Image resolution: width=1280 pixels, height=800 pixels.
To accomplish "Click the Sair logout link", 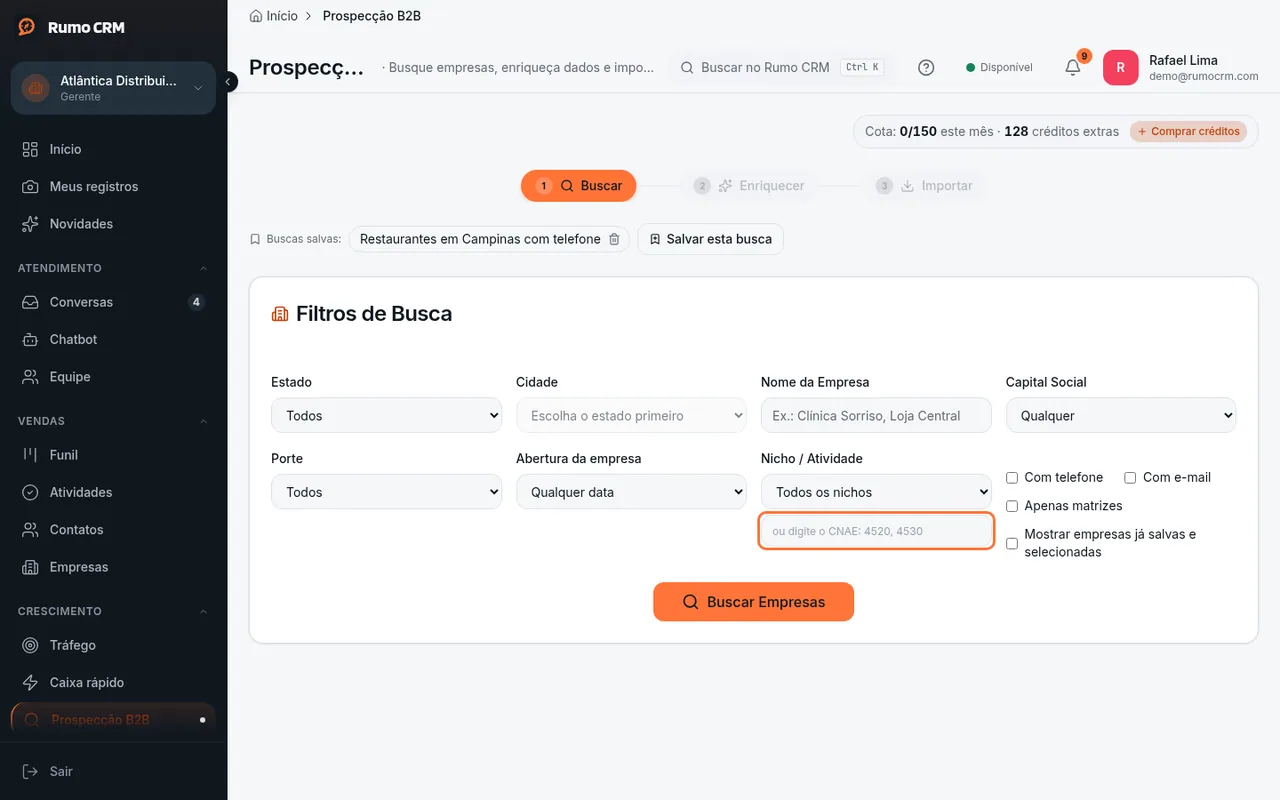I will [113, 771].
